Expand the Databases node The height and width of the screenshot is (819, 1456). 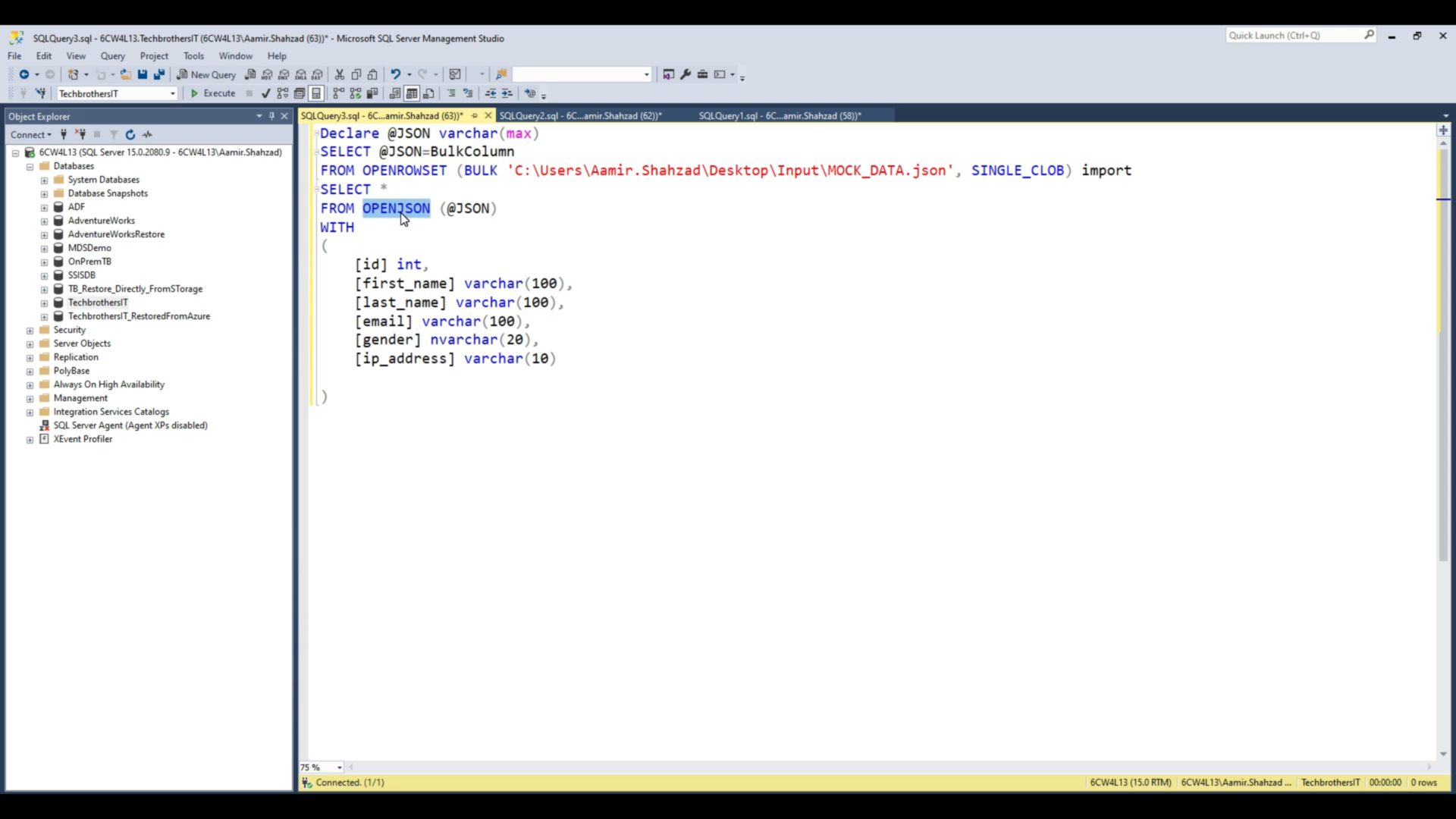click(29, 166)
